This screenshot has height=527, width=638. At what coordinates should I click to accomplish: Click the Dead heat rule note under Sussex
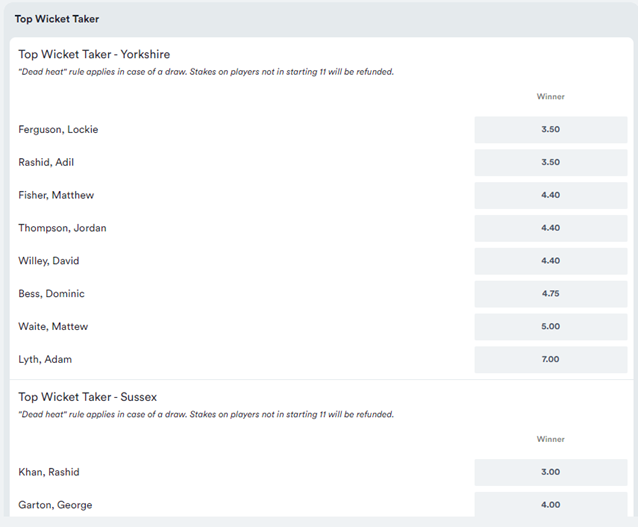(206, 415)
